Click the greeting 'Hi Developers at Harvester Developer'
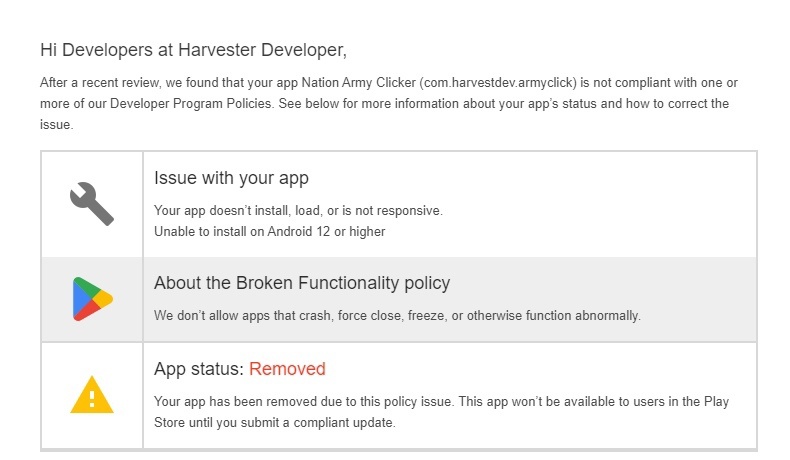This screenshot has height=460, width=790. pos(193,50)
